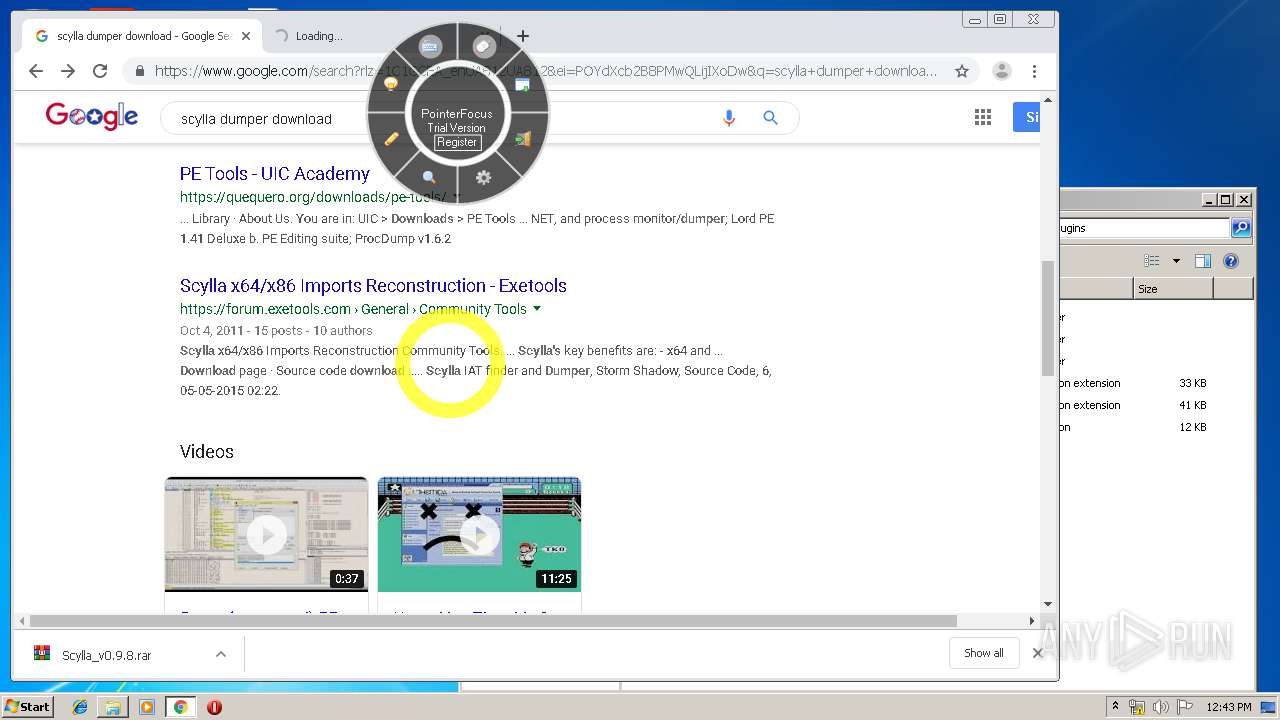Show hidden system tray icons

[1115, 707]
